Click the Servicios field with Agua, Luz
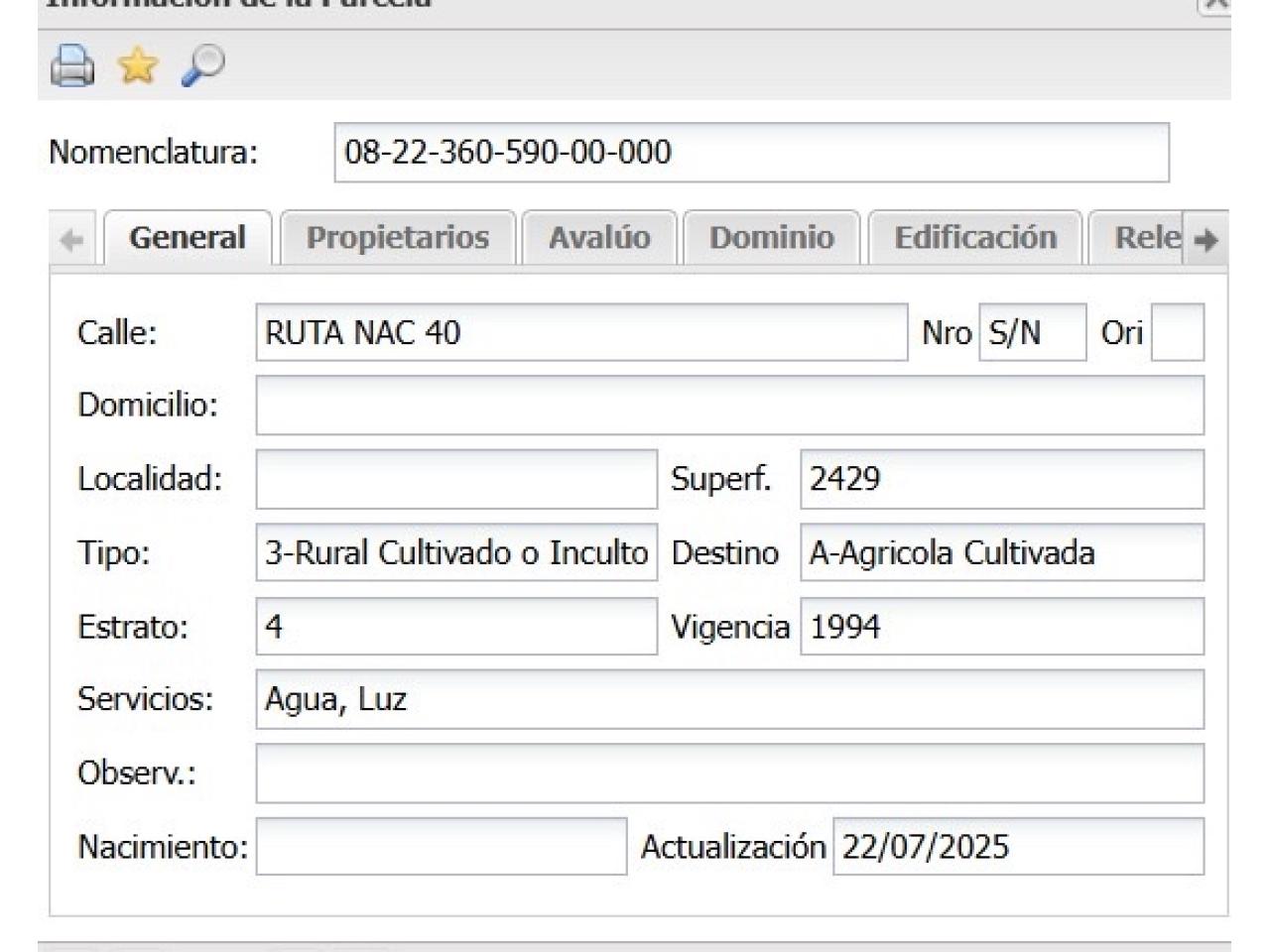Image resolution: width=1270 pixels, height=952 pixels. coord(729,700)
